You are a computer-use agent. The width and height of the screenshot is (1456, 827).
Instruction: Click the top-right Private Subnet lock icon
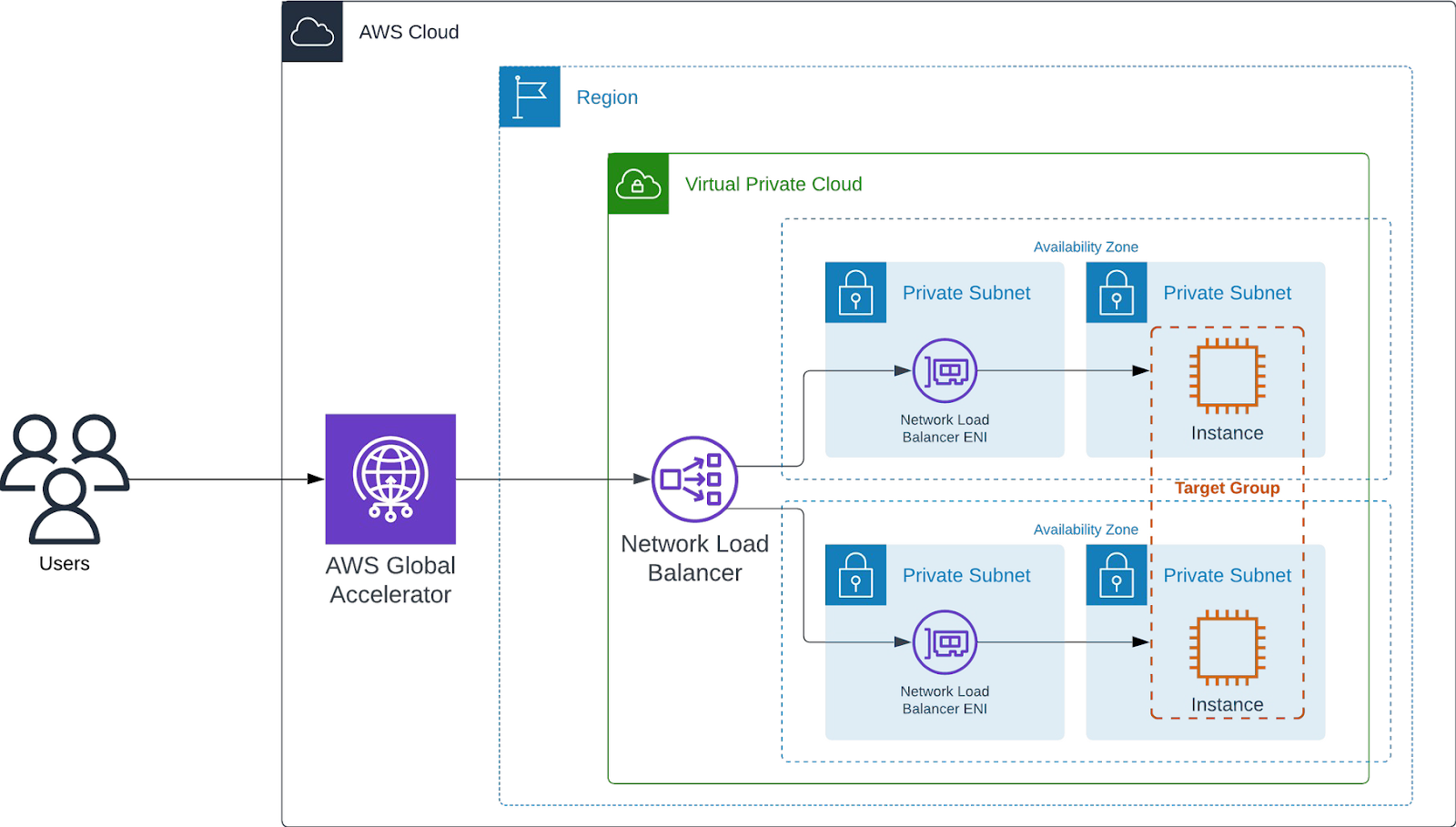click(1116, 292)
